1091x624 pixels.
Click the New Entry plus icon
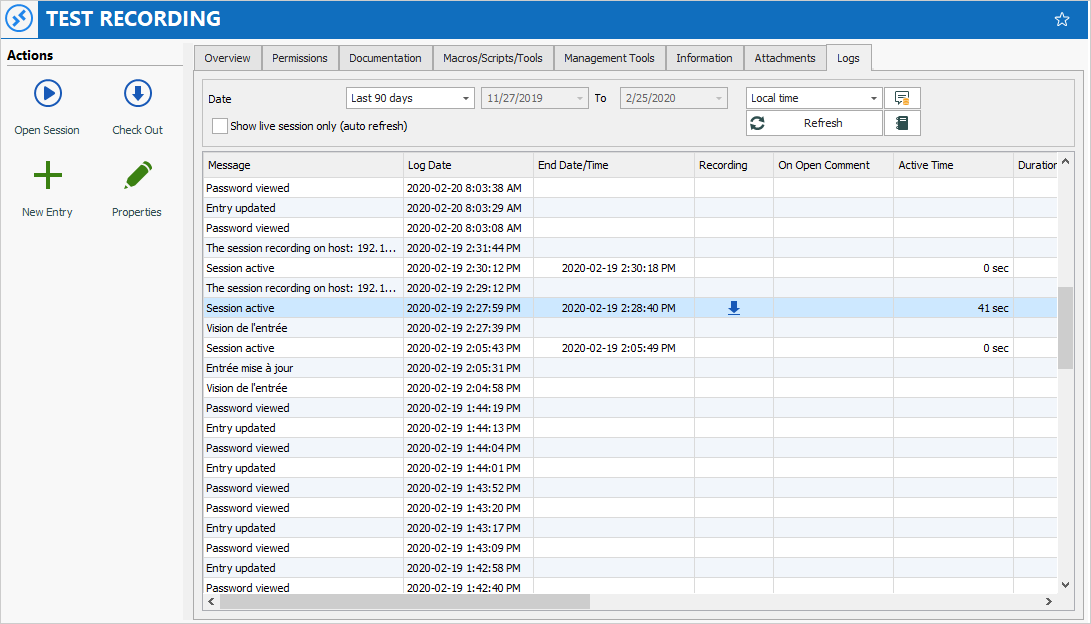(47, 176)
